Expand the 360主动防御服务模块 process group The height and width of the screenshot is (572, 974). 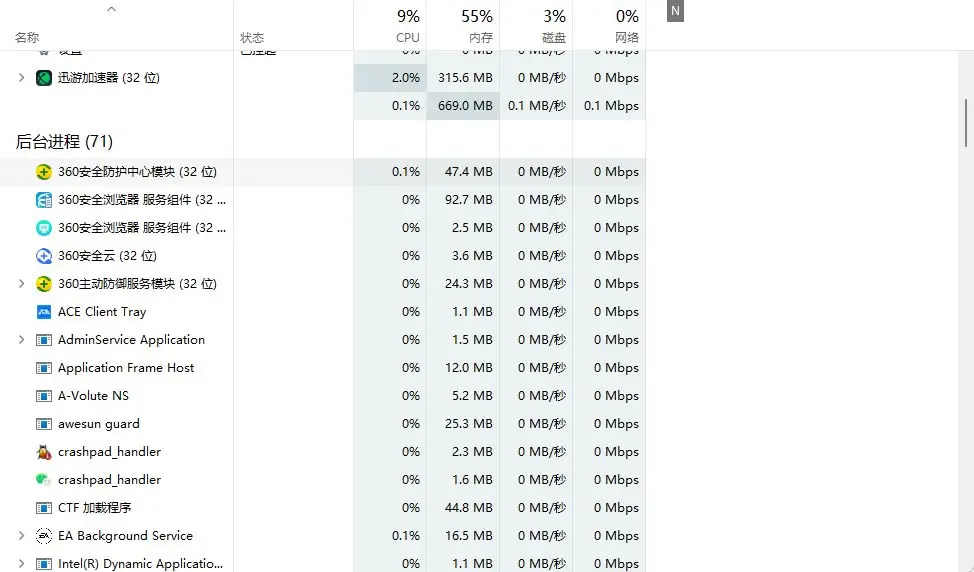(21, 284)
